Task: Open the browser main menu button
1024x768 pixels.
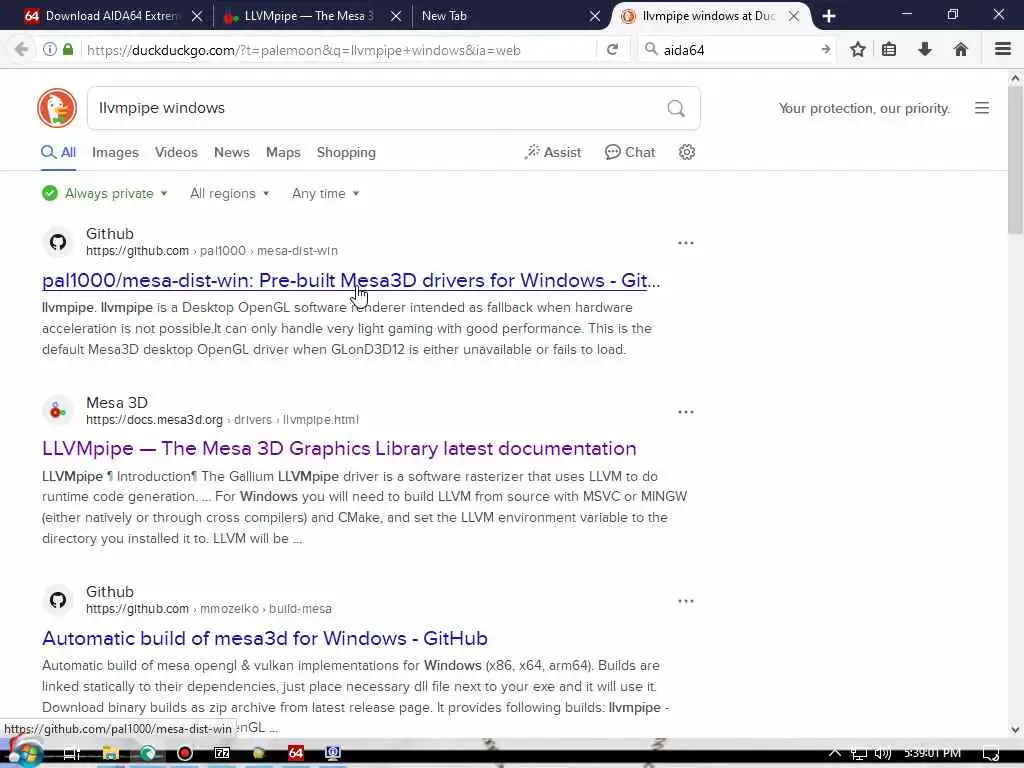Action: point(1002,50)
